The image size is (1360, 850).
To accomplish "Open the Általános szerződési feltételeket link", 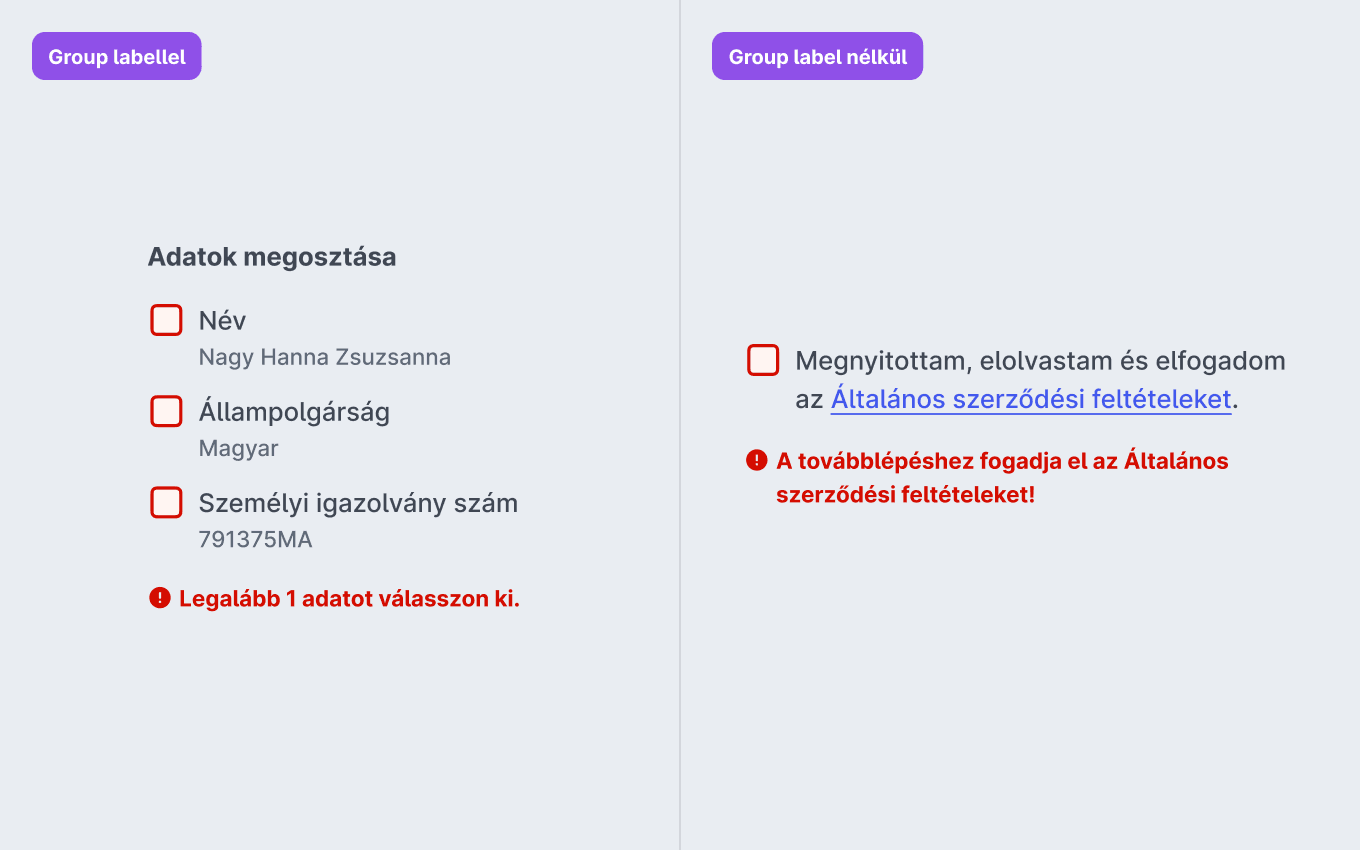I will coord(1031,399).
